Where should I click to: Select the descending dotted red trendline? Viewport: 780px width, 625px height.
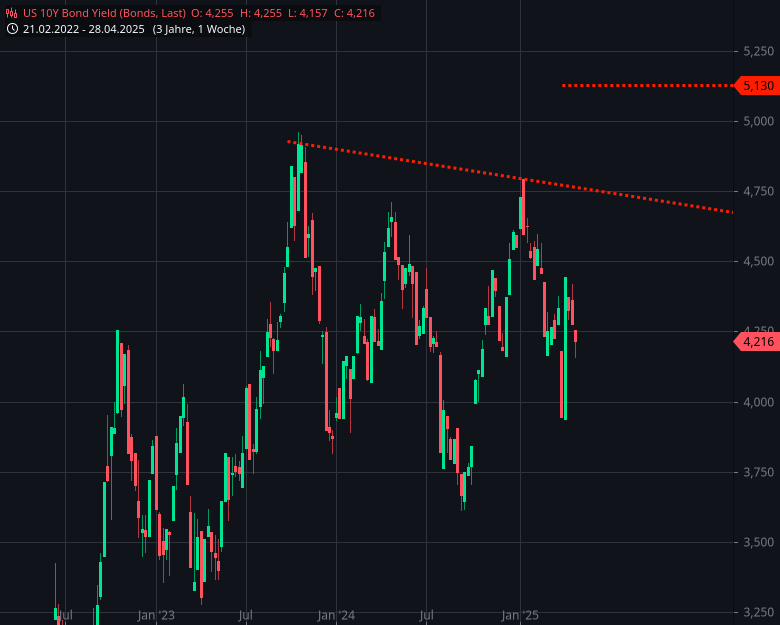pyautogui.click(x=510, y=177)
